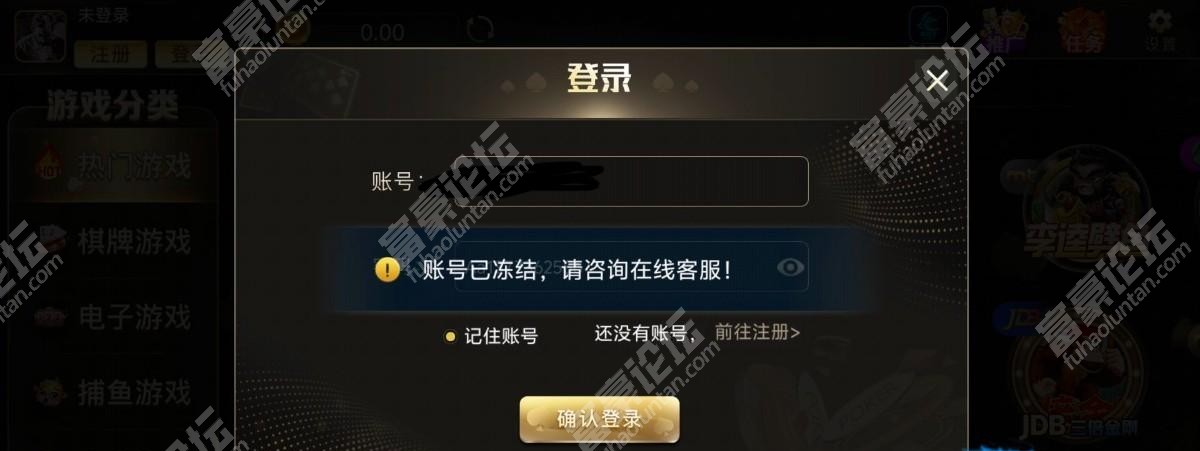The height and width of the screenshot is (451, 1200).
Task: Click the yellow warning exclamation icon
Action: (x=388, y=269)
